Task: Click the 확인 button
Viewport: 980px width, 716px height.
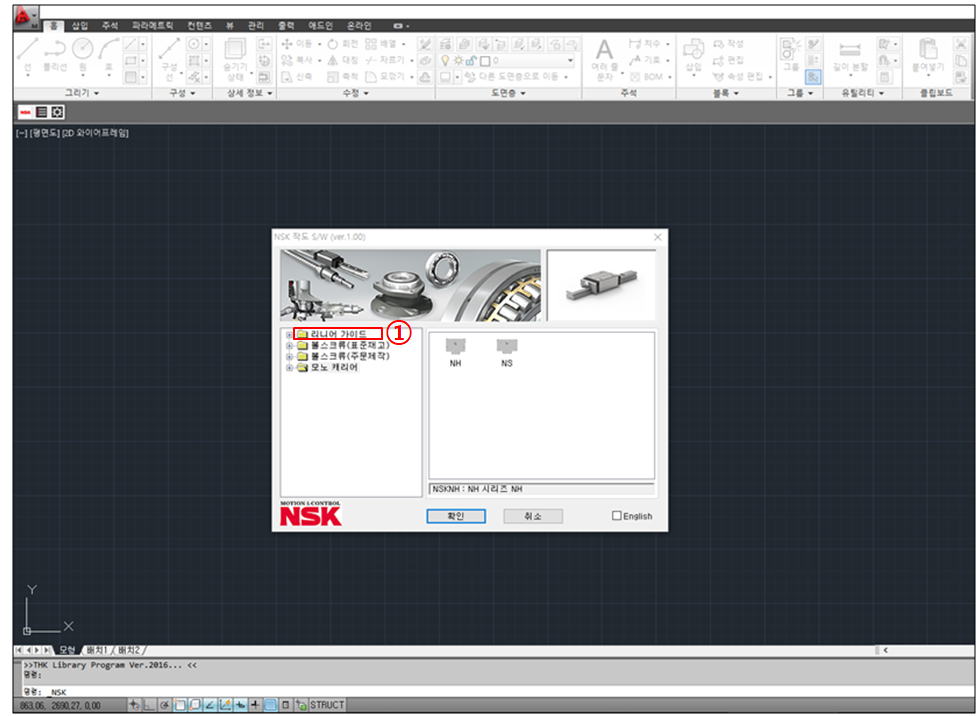Action: [x=455, y=516]
